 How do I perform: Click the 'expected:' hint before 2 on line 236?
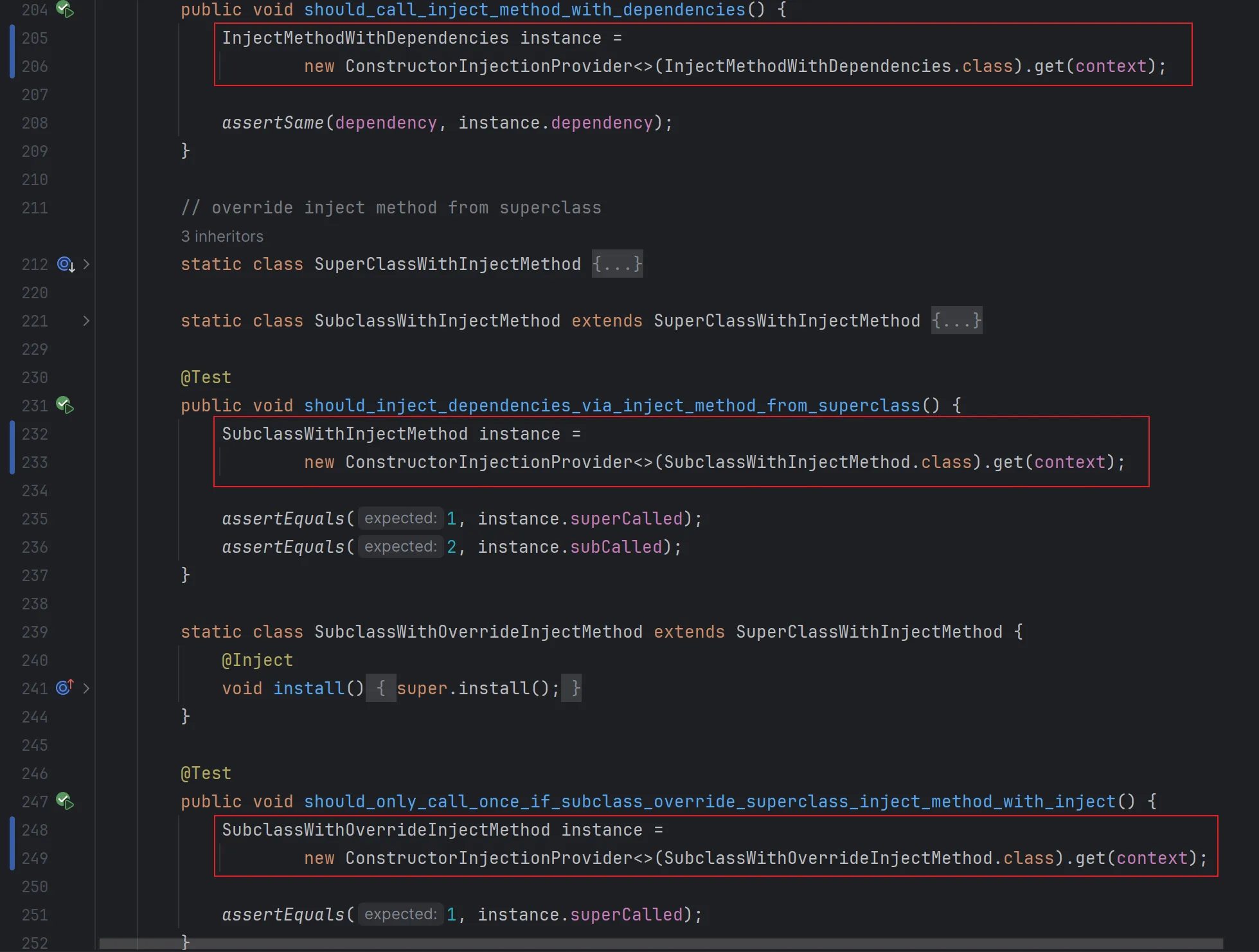(400, 546)
